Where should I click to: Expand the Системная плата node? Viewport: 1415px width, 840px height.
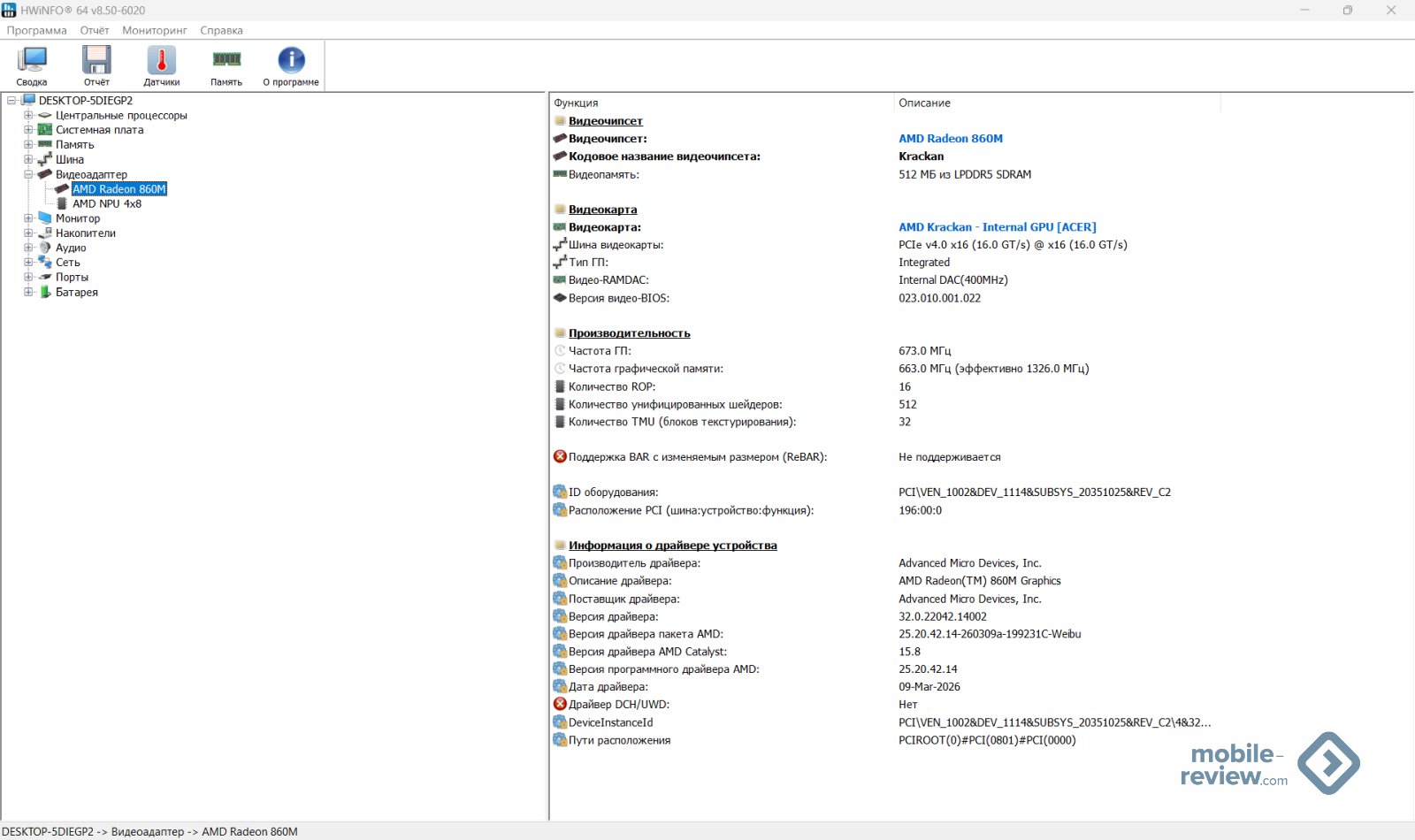coord(28,130)
